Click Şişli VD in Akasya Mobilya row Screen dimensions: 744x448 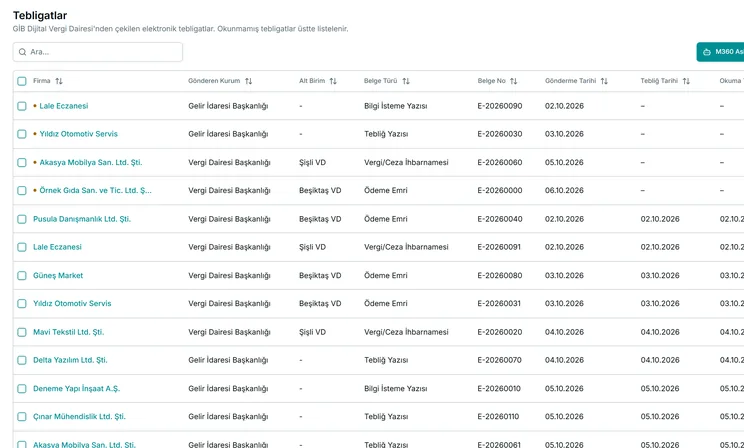pyautogui.click(x=312, y=162)
